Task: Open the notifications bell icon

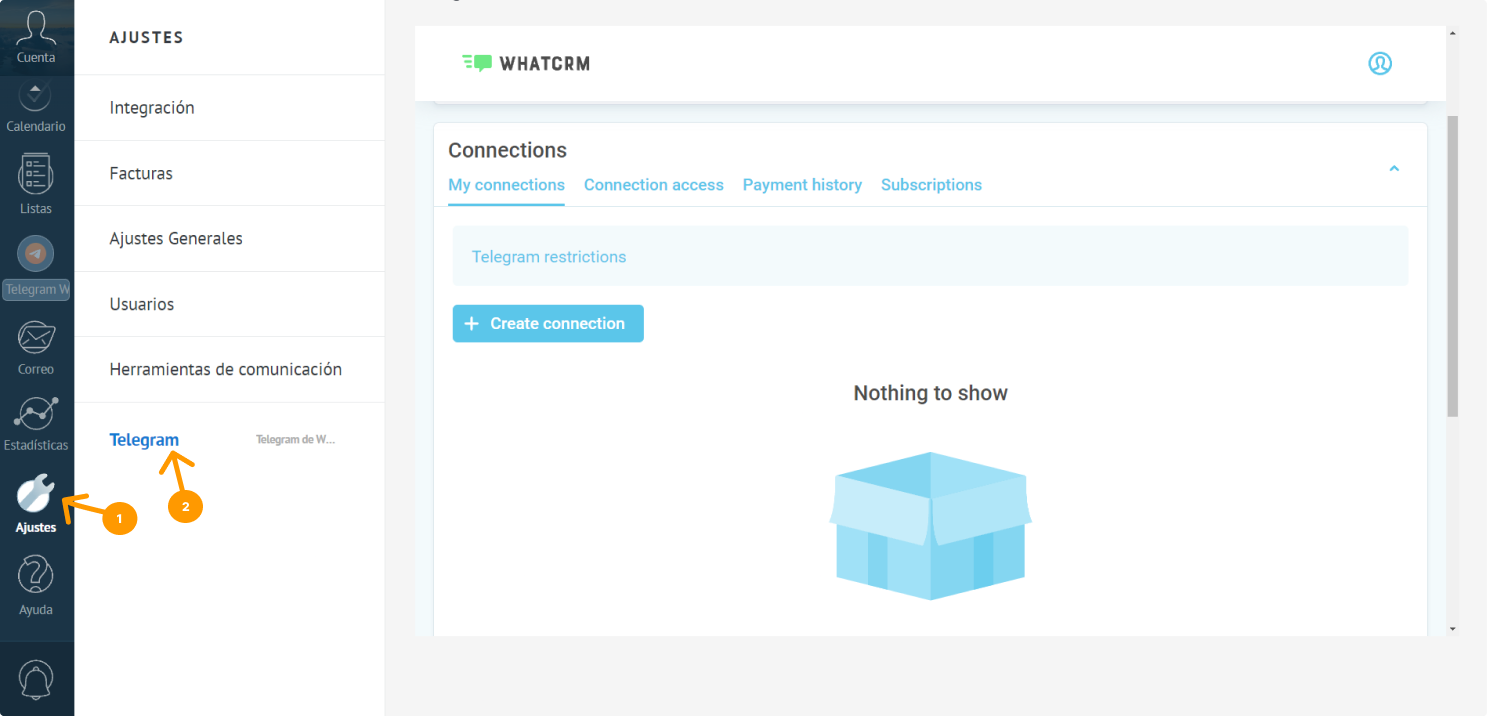Action: [x=37, y=680]
